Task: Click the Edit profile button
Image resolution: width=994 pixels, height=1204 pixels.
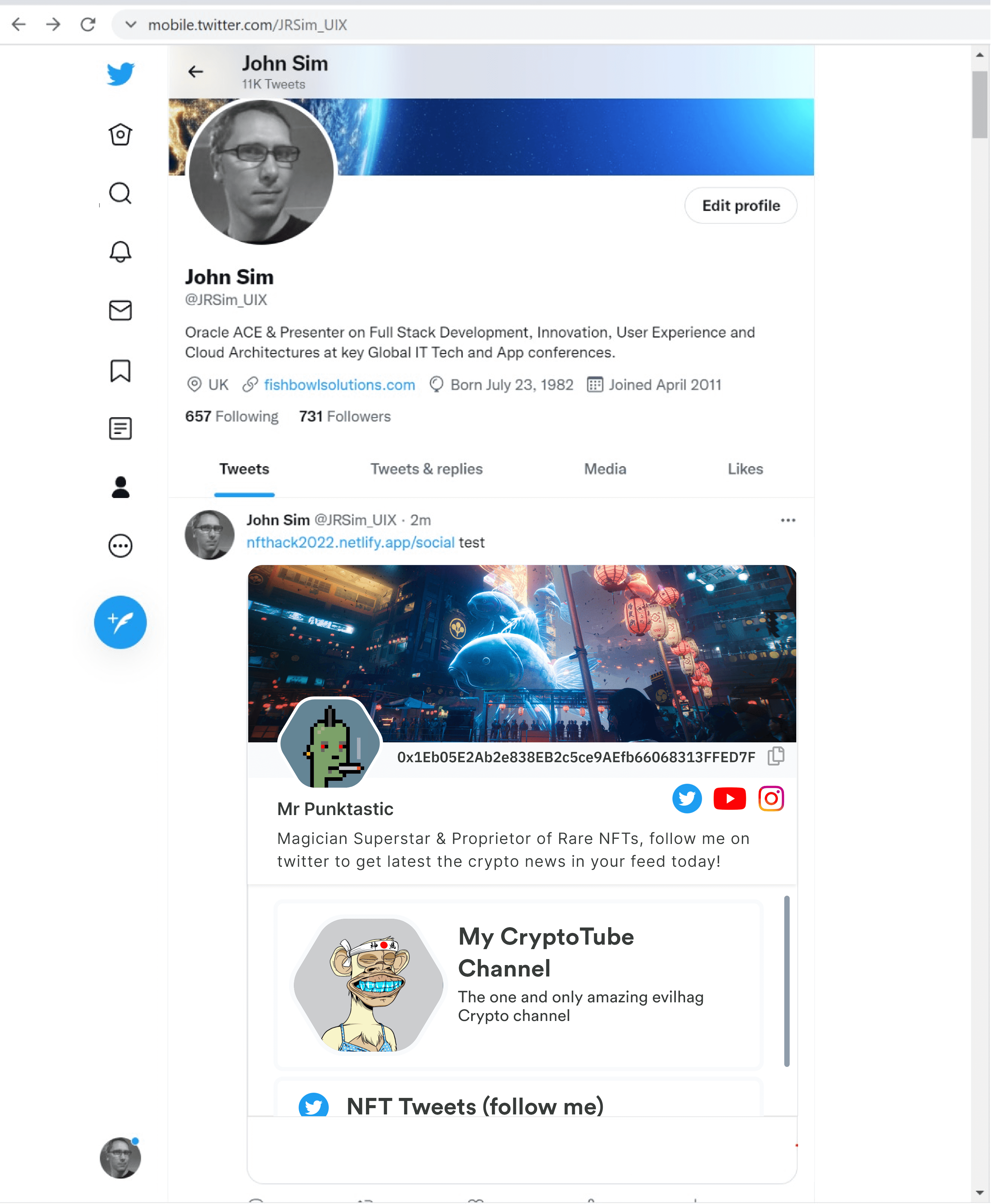Action: (x=741, y=206)
